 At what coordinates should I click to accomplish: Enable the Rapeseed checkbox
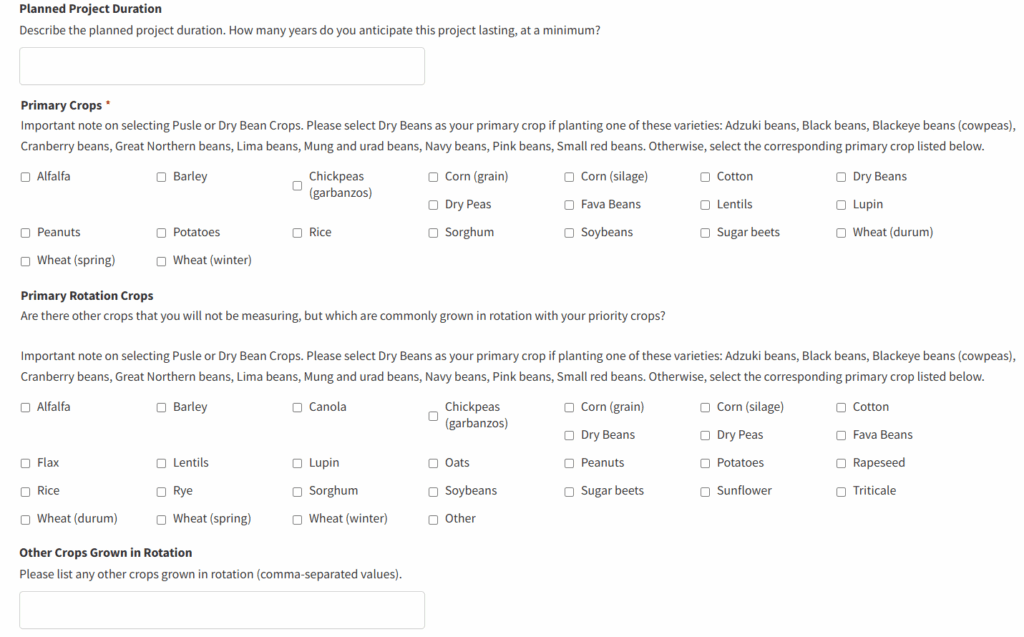pyautogui.click(x=842, y=464)
